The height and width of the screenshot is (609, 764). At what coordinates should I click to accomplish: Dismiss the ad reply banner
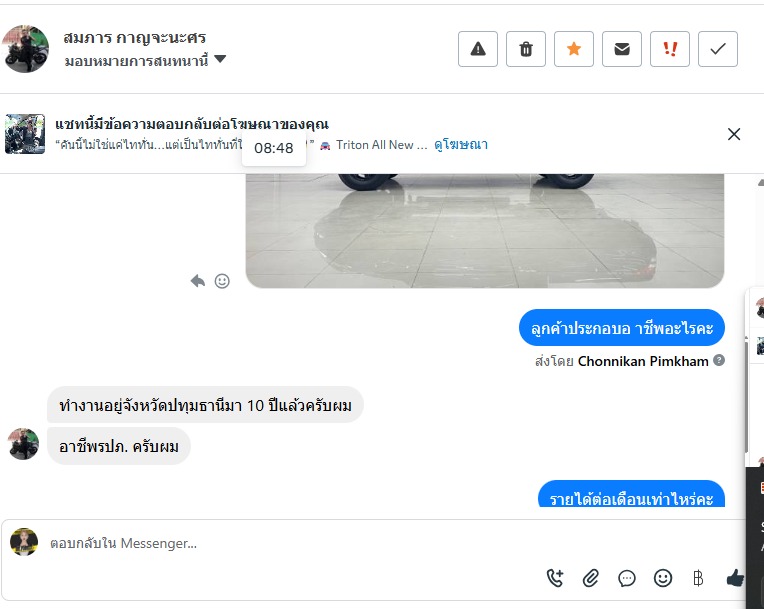[734, 134]
